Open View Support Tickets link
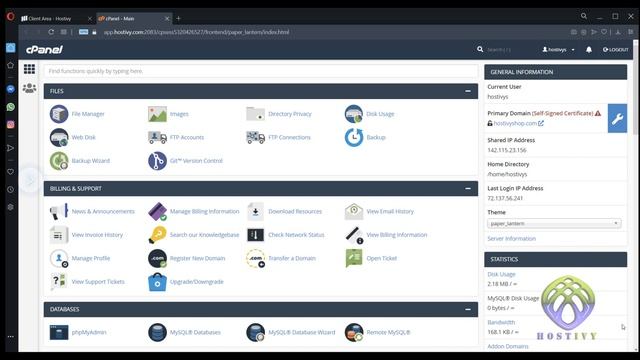Screen dimensions: 640x360 98,282
